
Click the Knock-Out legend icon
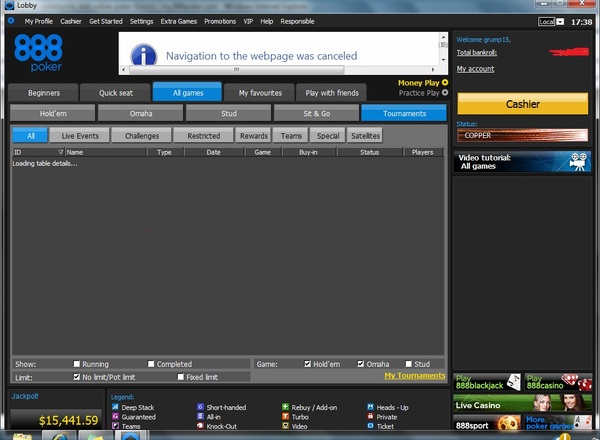pos(200,425)
